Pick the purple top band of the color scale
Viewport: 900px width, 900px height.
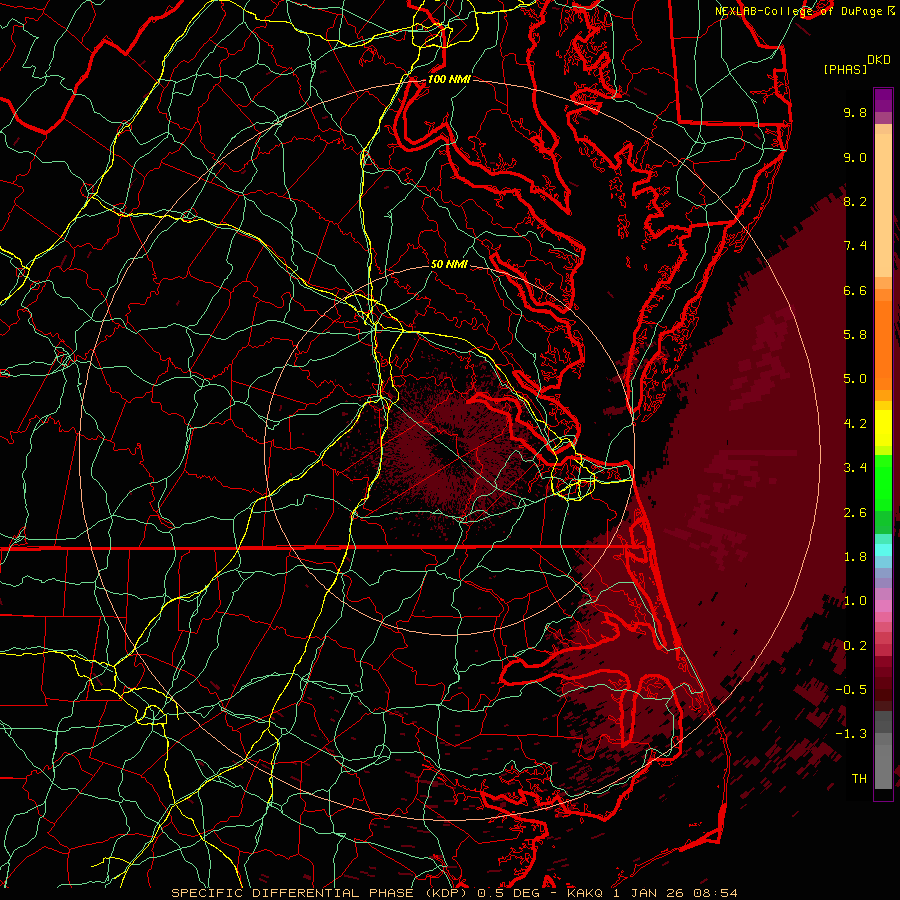pos(883,100)
